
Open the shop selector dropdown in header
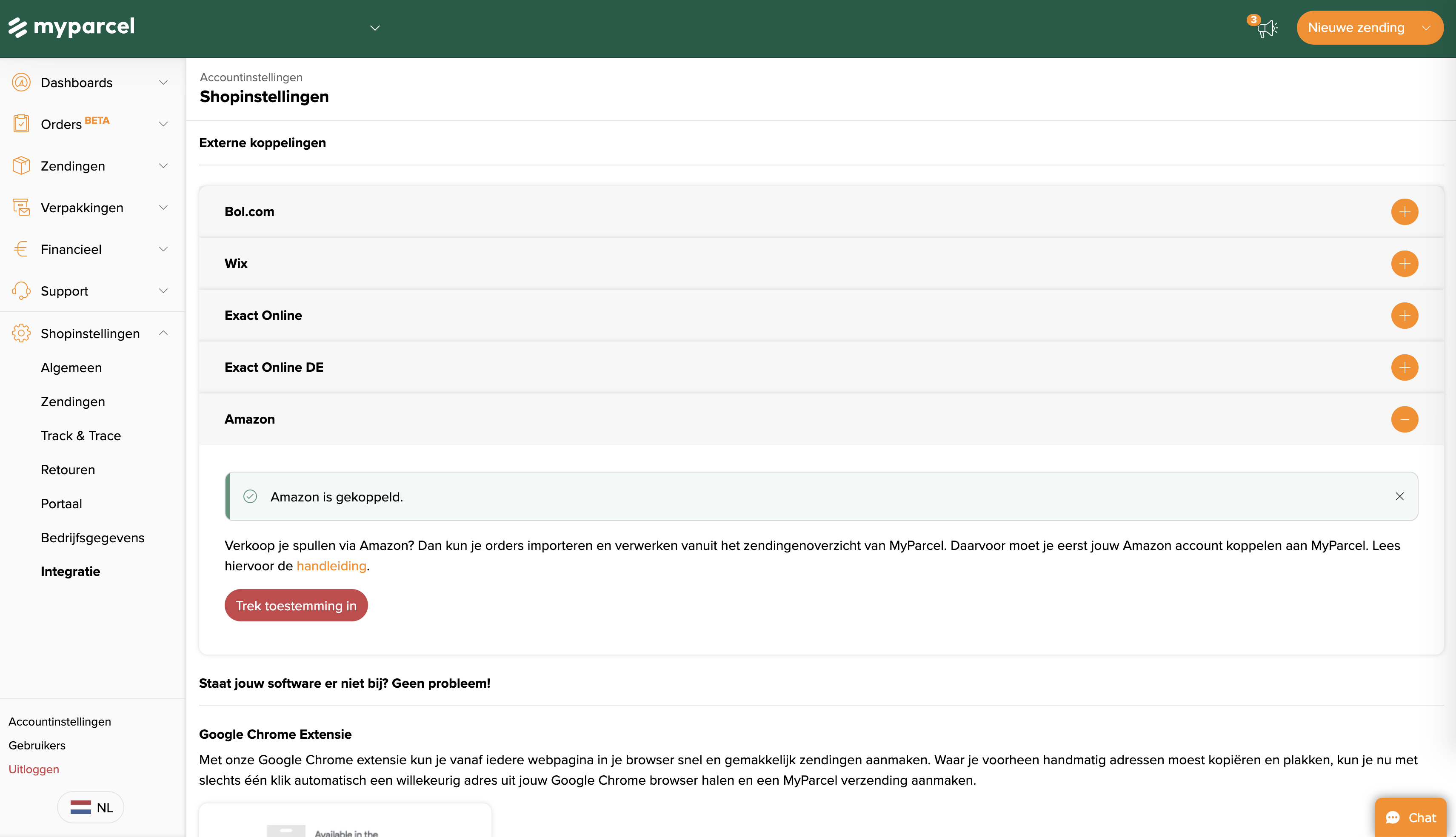[375, 28]
